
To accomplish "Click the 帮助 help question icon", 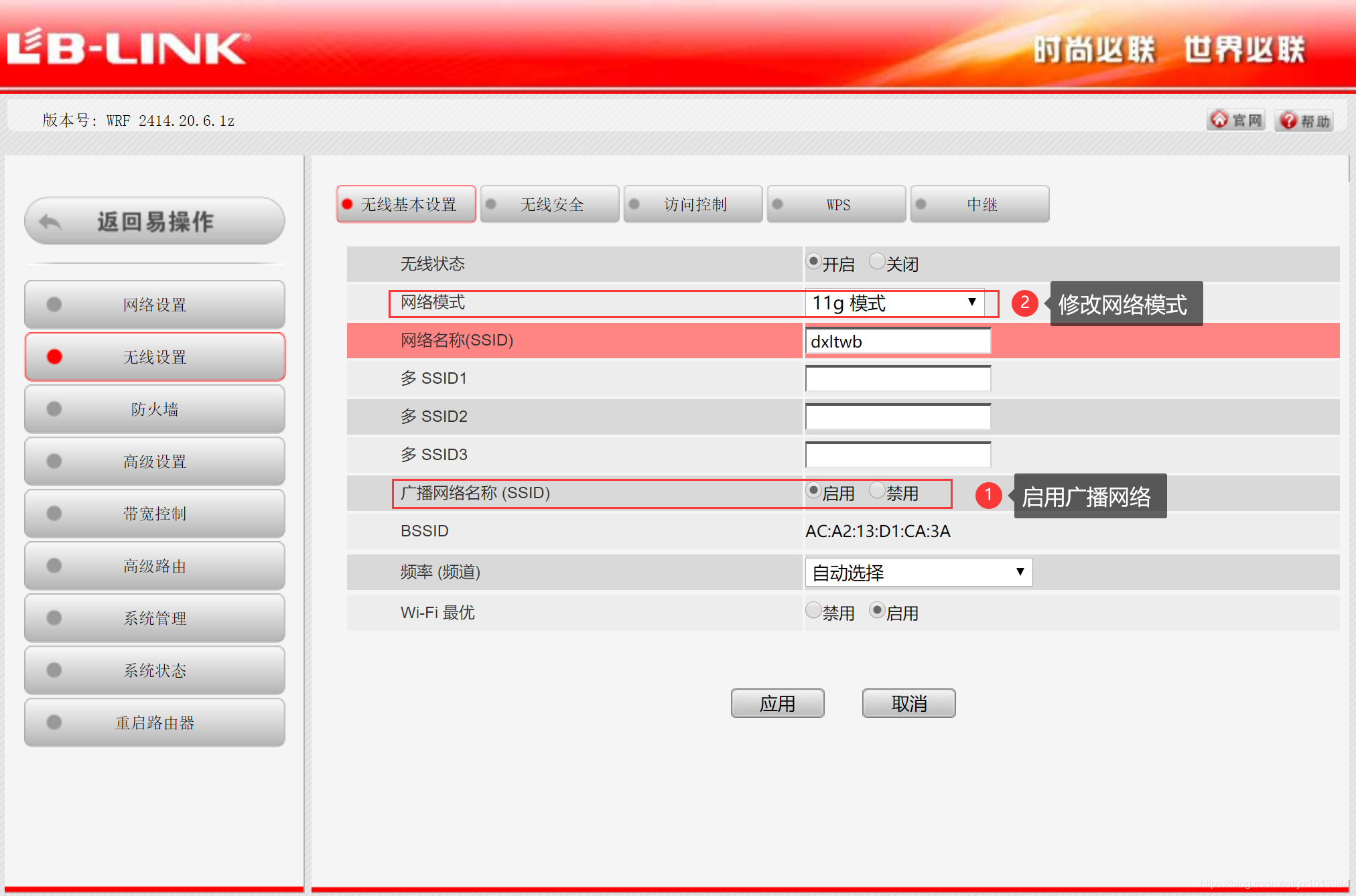I will point(1288,121).
